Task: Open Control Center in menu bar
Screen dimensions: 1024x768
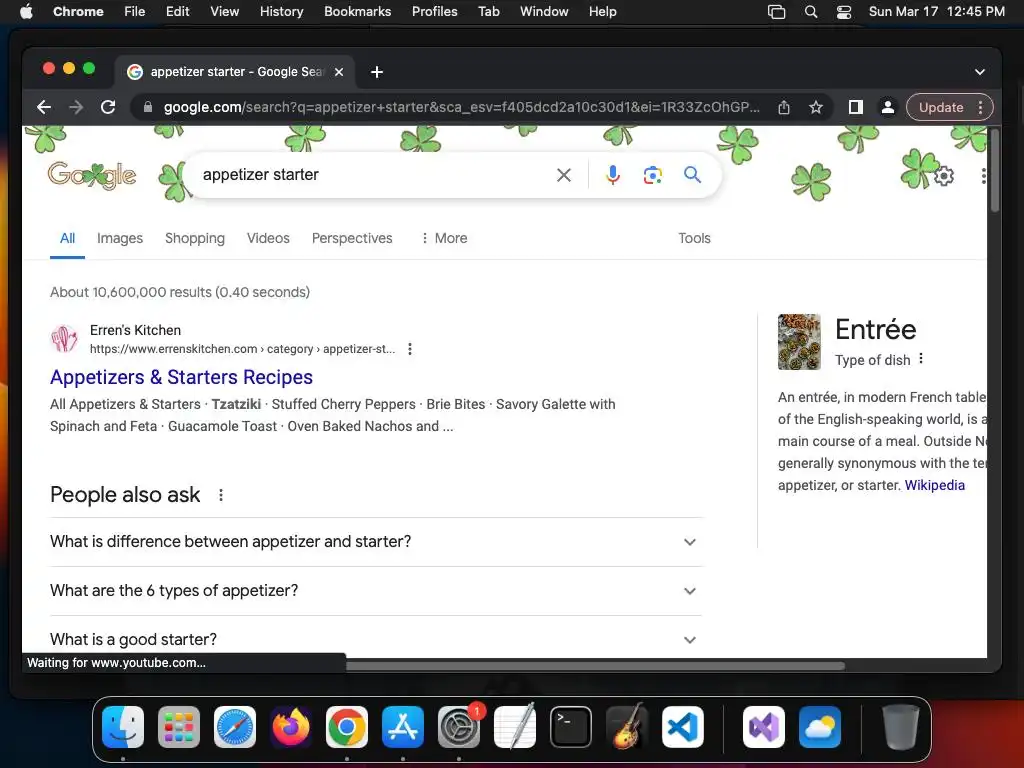Action: [844, 12]
